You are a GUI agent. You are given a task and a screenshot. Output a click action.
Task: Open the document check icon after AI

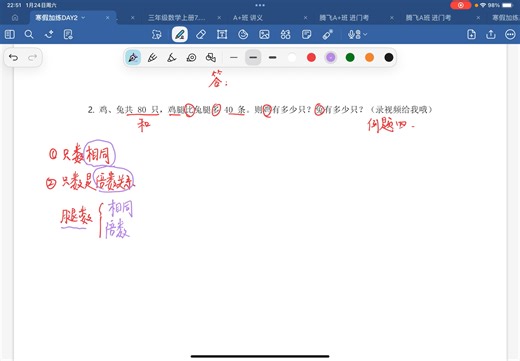click(68, 34)
